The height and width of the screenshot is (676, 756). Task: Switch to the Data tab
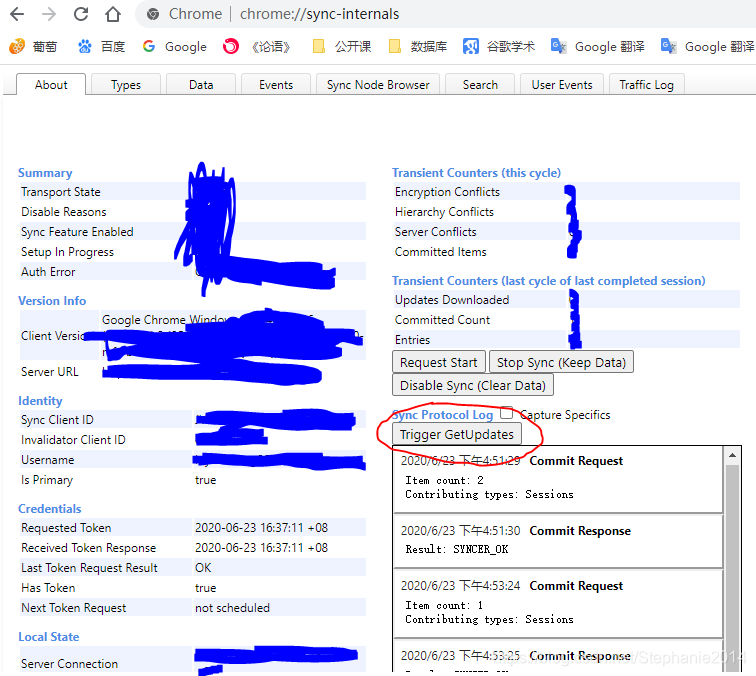[x=201, y=85]
